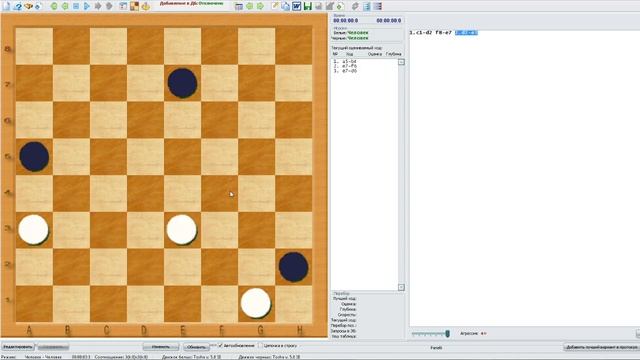Screen dimensions: 640x360
Task: Click the green go-to-start arrow icon
Action: (54, 6)
